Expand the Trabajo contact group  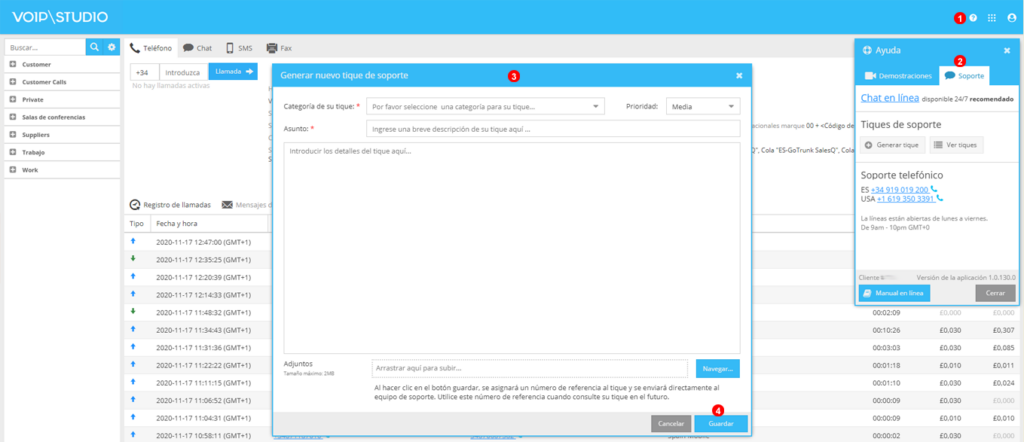pos(13,152)
